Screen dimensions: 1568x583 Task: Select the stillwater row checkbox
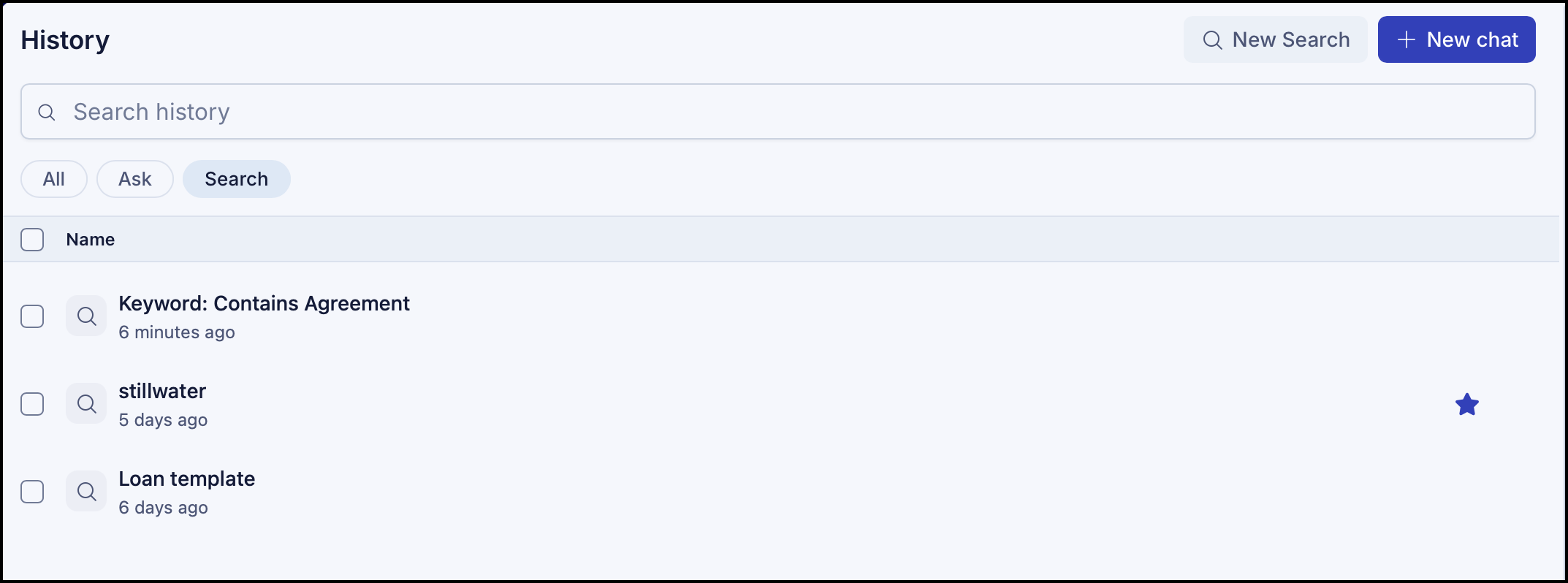[32, 404]
